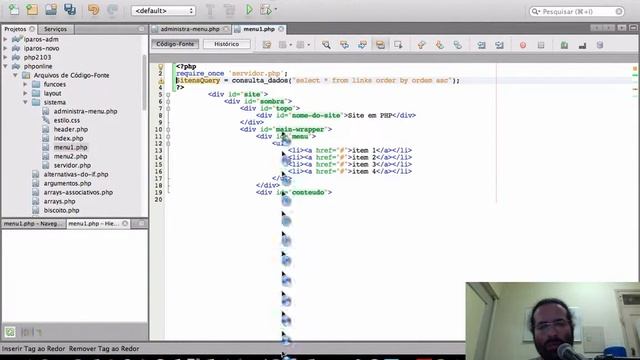Close the menu1.php editor tab
This screenshot has height=360, width=640.
(281, 29)
